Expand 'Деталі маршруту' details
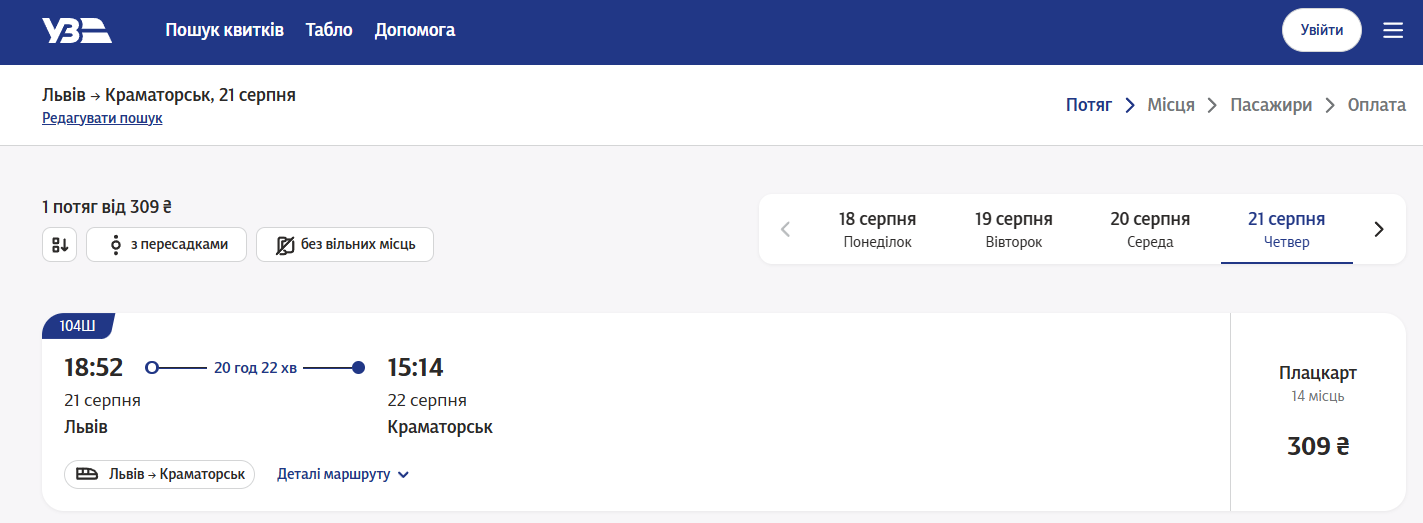Screen dimensions: 1423x523 [x=343, y=474]
